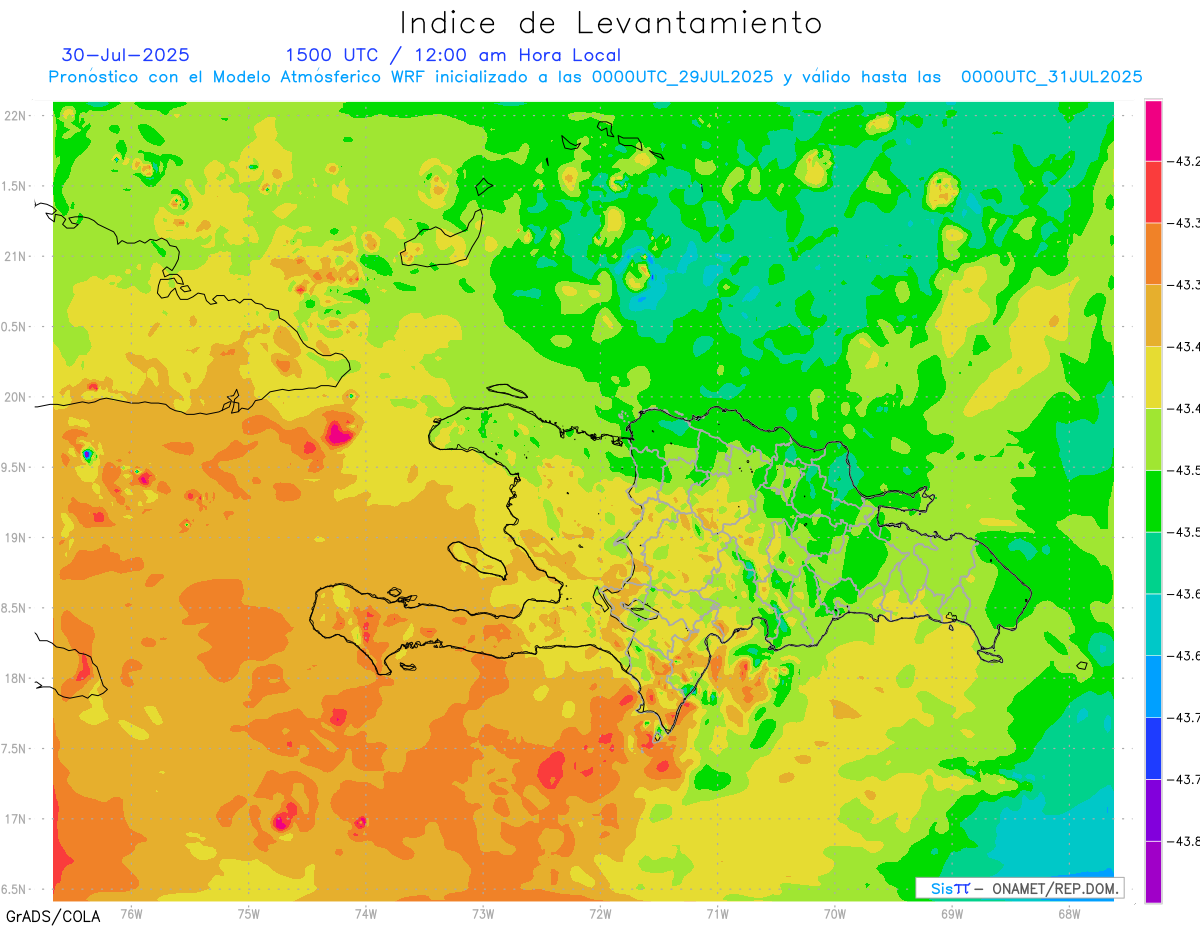Click the magenta swatch atop the color scale
Viewport: 1200px width, 927px height.
(1153, 131)
